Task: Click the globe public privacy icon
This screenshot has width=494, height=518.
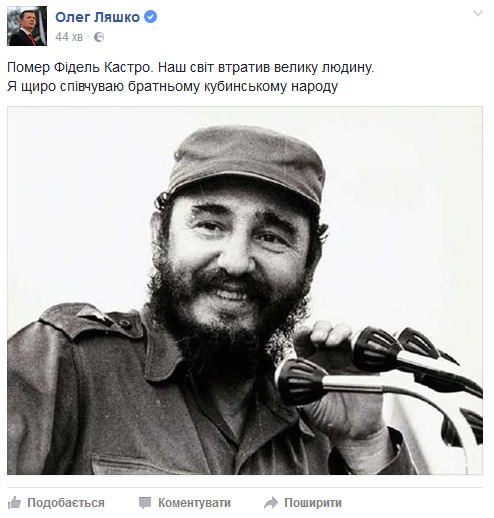Action: click(x=99, y=37)
